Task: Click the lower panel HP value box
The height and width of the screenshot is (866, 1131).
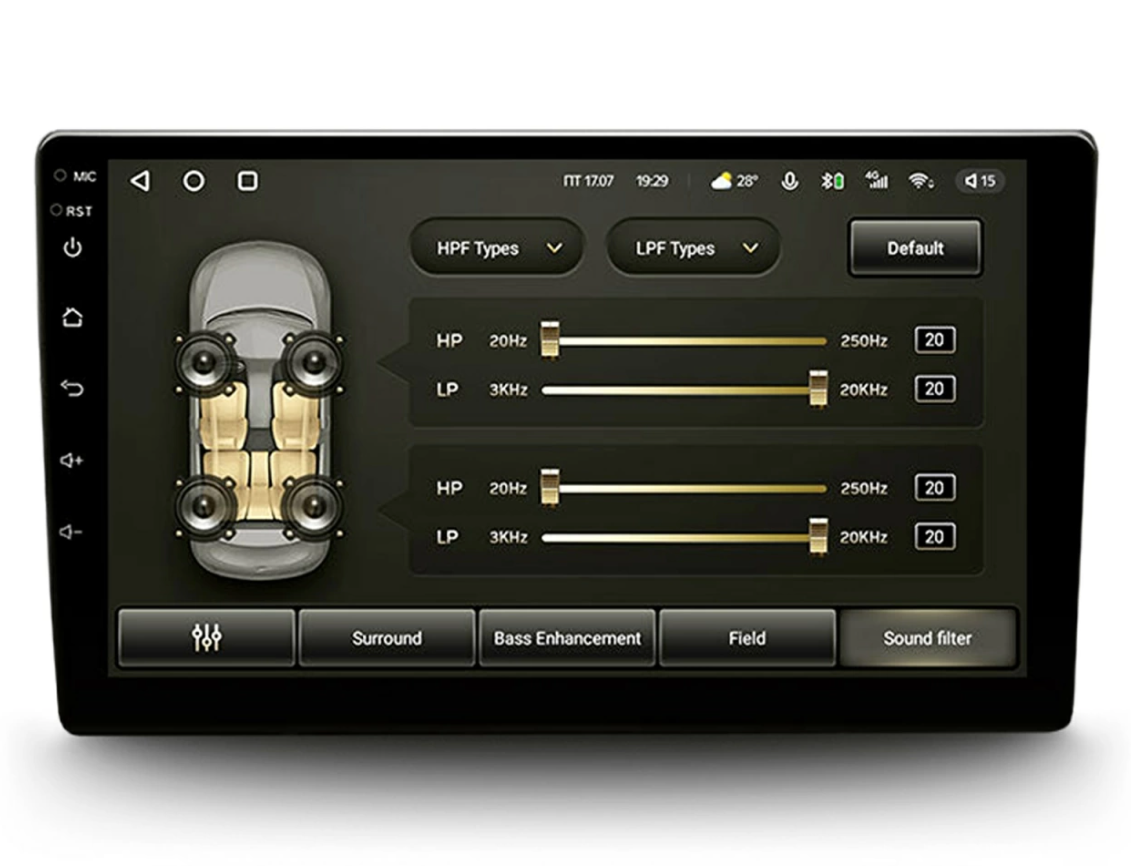Action: [935, 487]
